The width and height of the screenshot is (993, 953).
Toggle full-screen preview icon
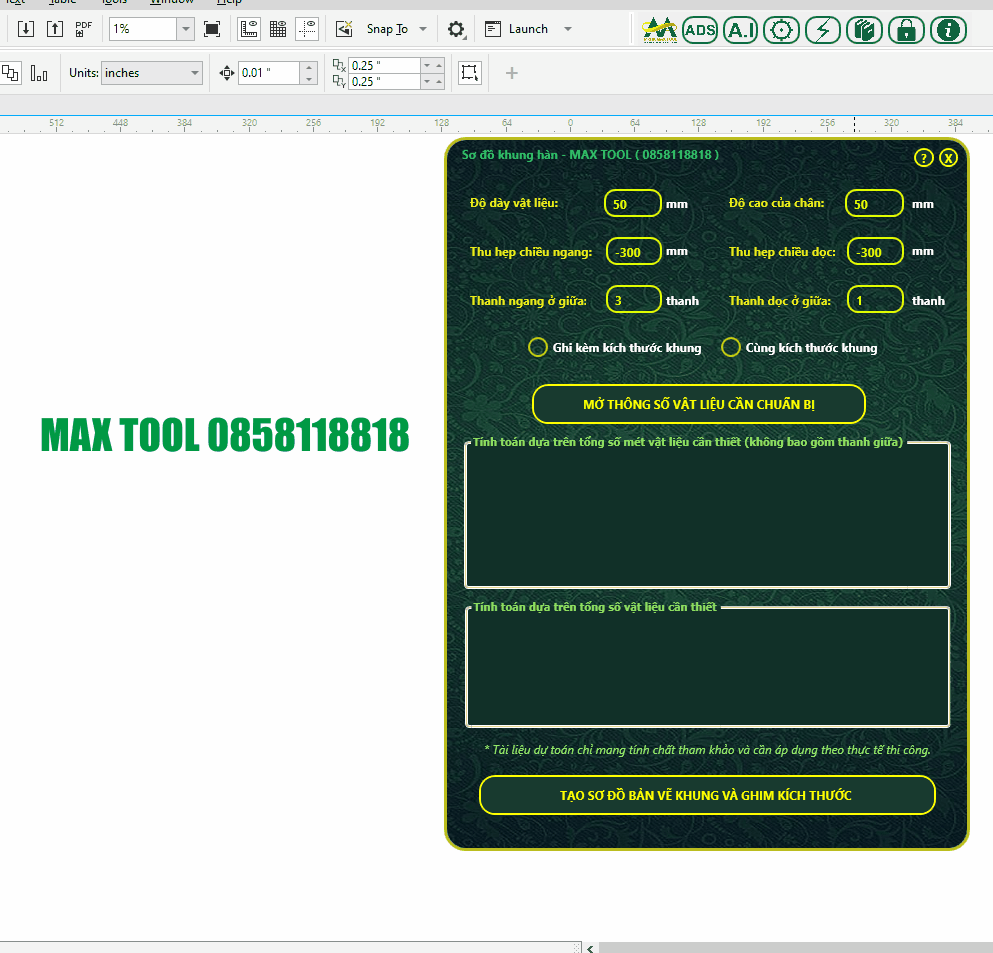click(x=212, y=29)
